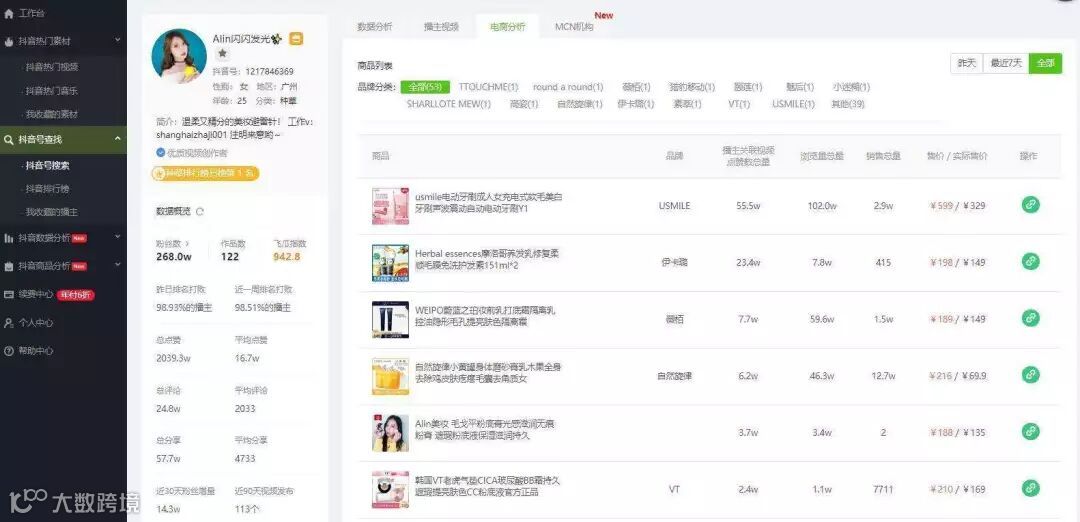
Task: Filter by brand TTOUCHME(1)
Action: [x=488, y=87]
